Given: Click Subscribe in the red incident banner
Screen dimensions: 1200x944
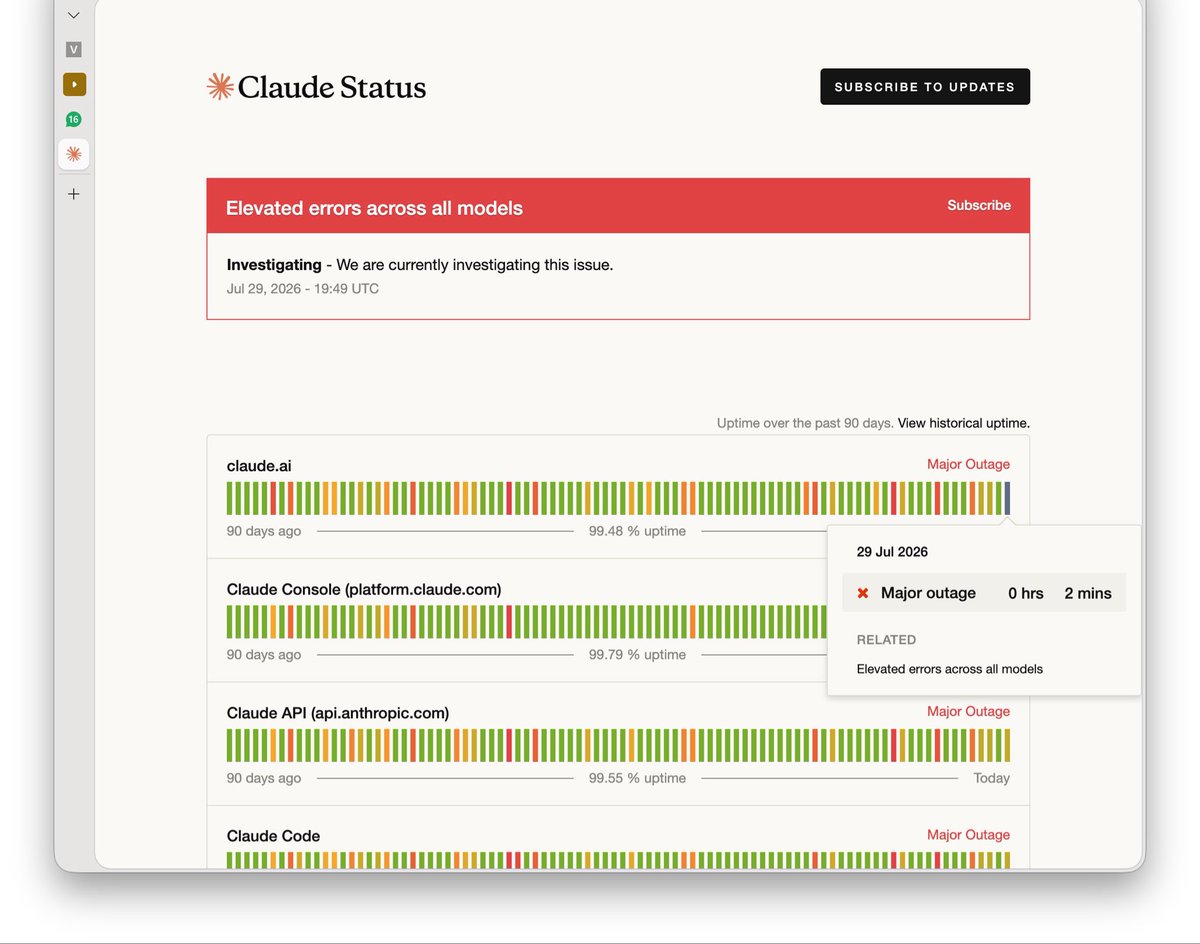Looking at the screenshot, I should (x=979, y=205).
